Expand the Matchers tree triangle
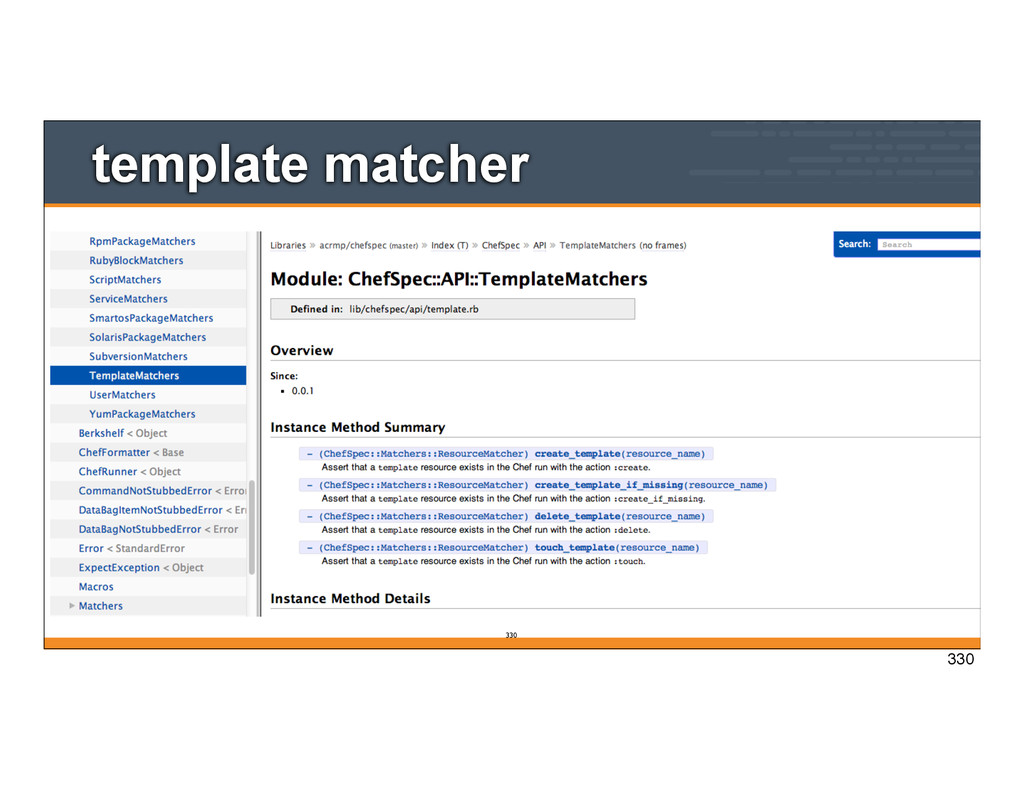 pyautogui.click(x=72, y=606)
